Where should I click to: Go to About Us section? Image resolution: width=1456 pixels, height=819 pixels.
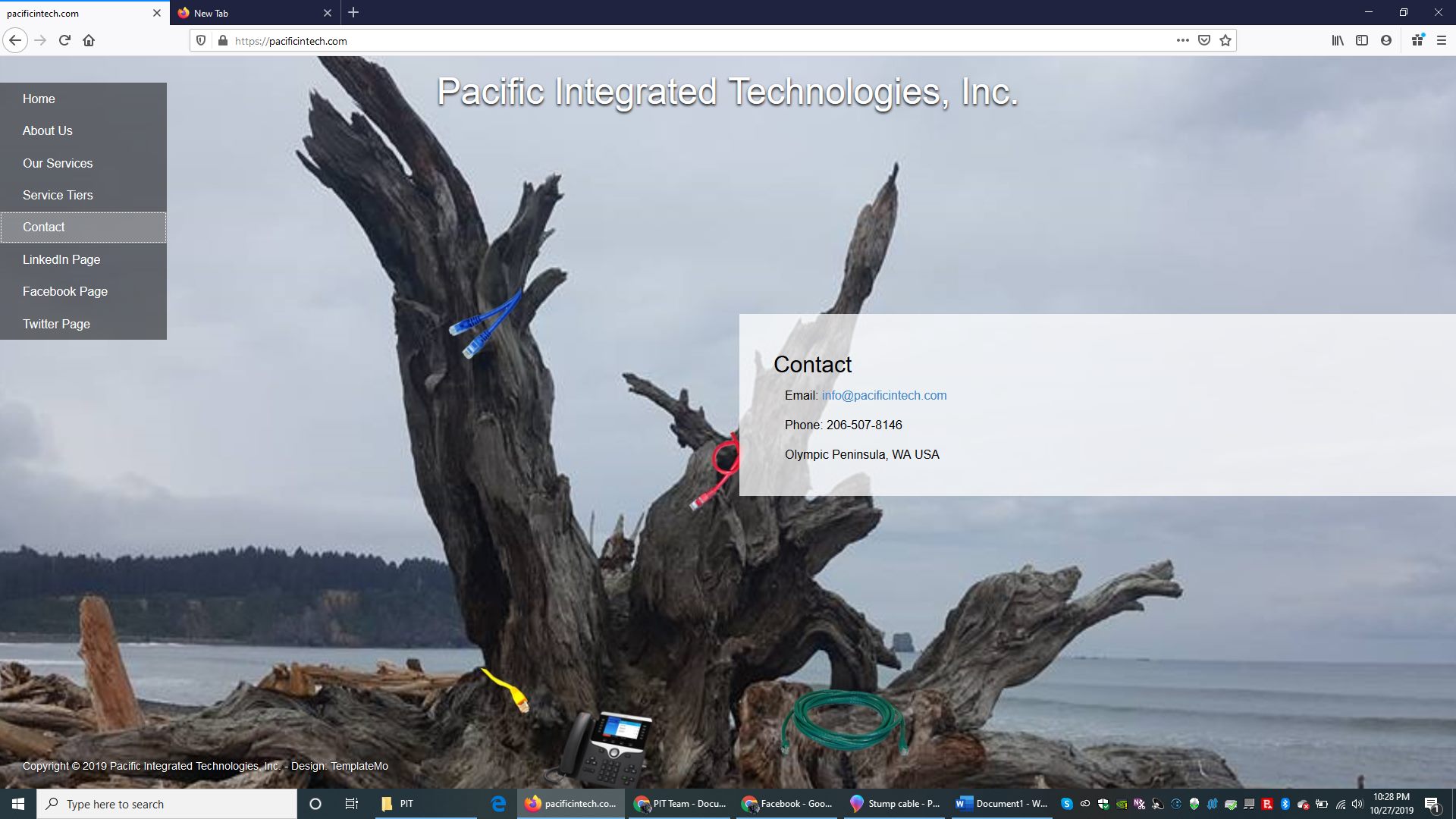(x=83, y=130)
